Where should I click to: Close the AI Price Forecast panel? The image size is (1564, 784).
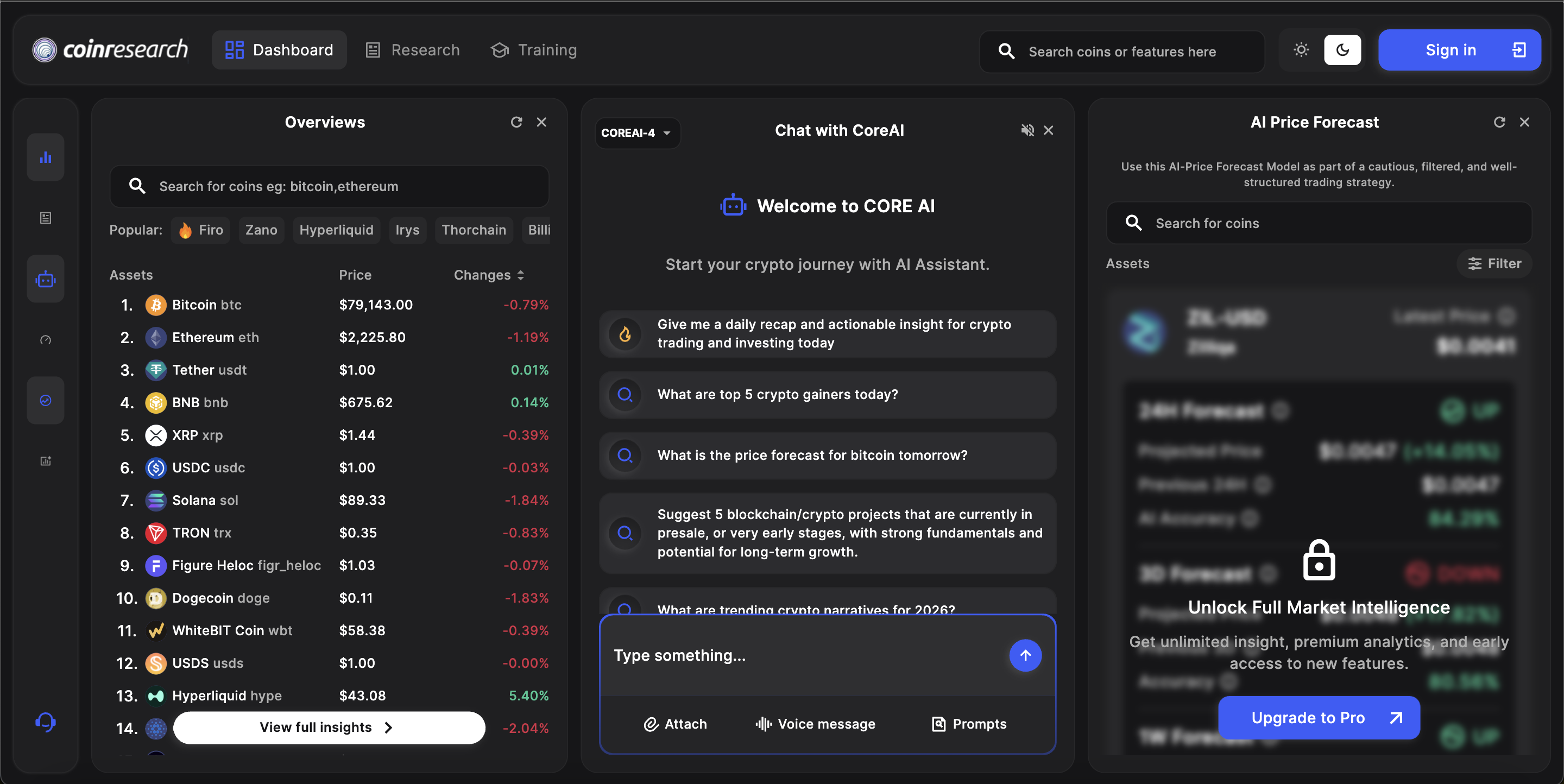pyautogui.click(x=1524, y=122)
